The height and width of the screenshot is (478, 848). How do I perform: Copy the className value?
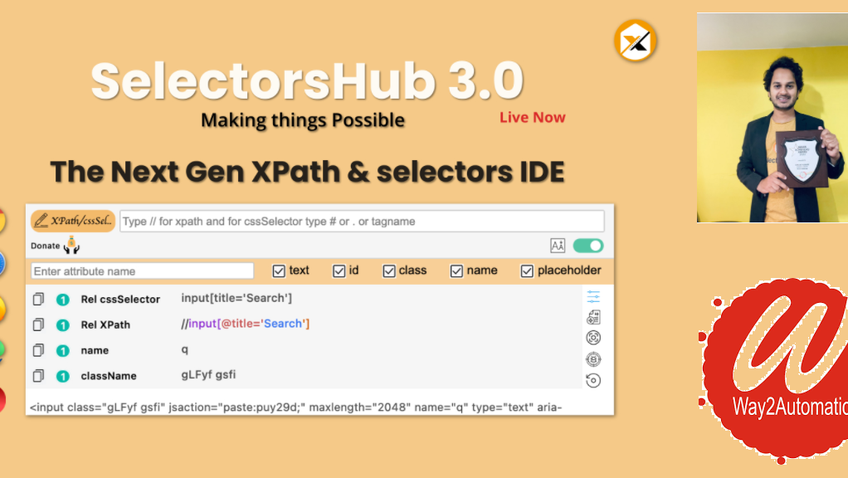pos(39,376)
